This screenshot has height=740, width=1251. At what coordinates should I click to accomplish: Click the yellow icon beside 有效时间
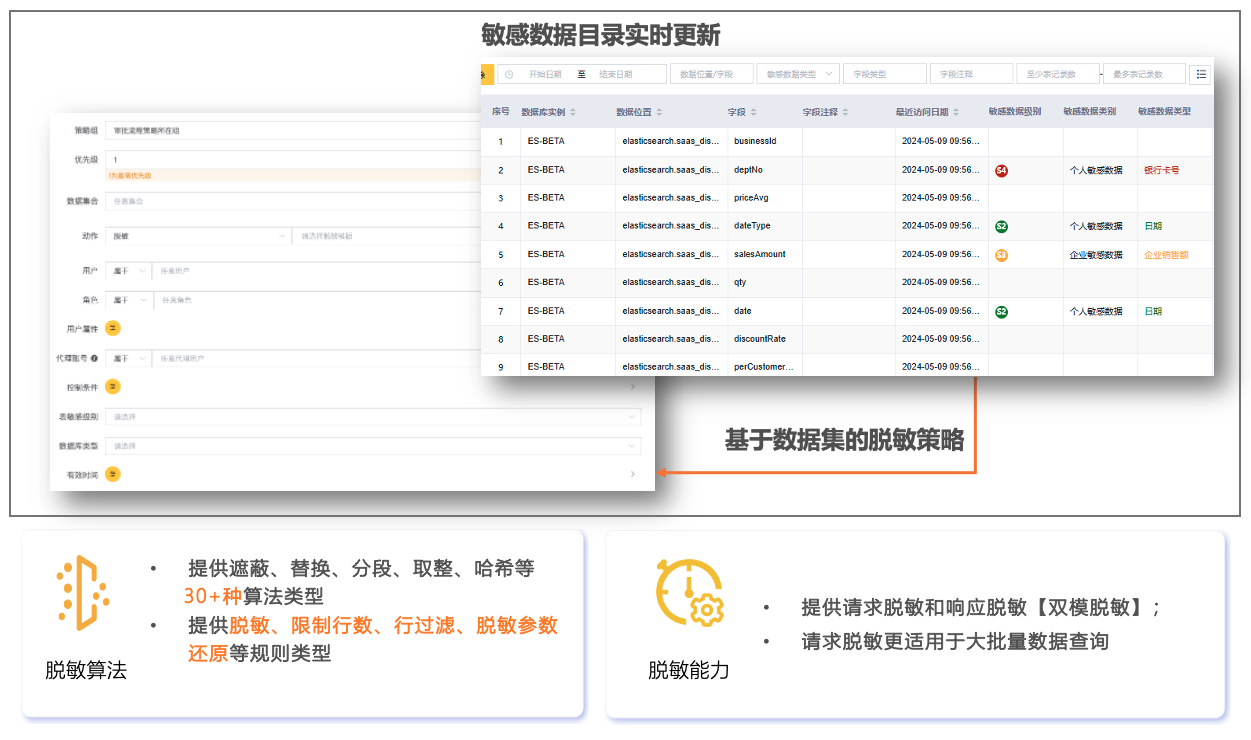tap(113, 474)
